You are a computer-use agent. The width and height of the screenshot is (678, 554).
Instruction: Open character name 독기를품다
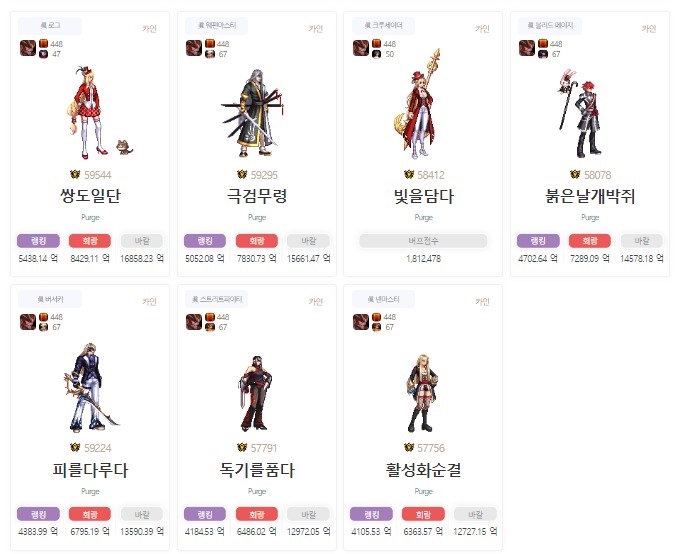click(x=257, y=470)
